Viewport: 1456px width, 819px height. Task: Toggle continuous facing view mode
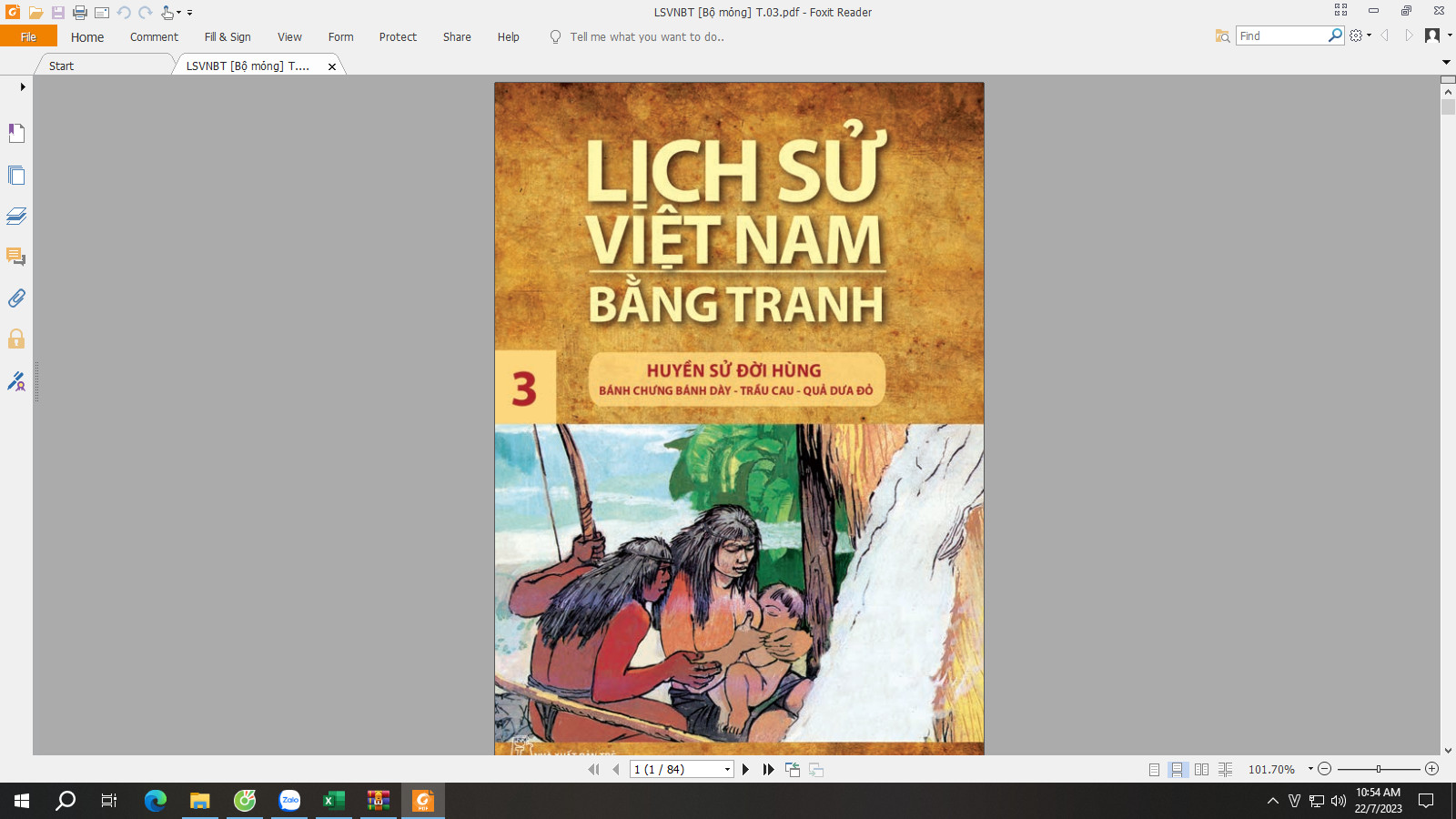1225,770
